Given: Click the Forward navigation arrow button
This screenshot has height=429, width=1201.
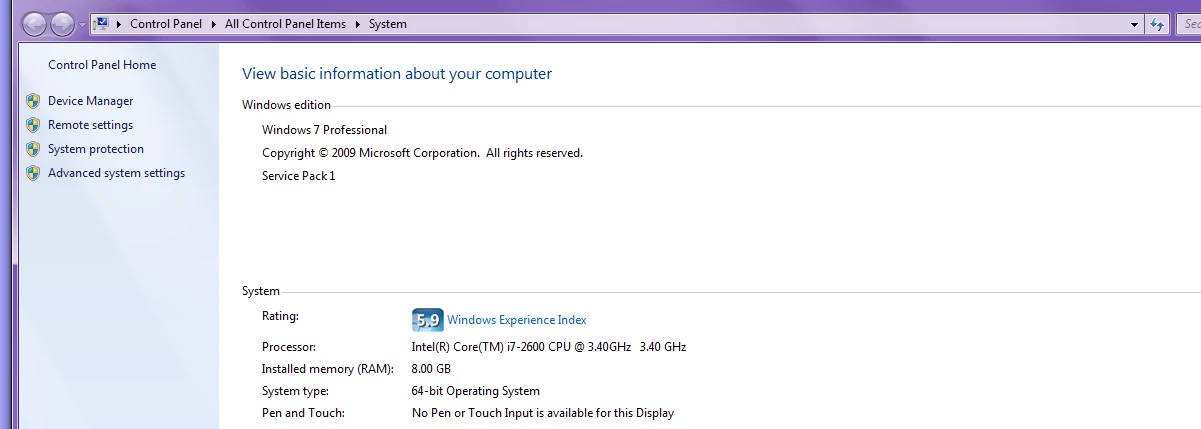Looking at the screenshot, I should (62, 22).
